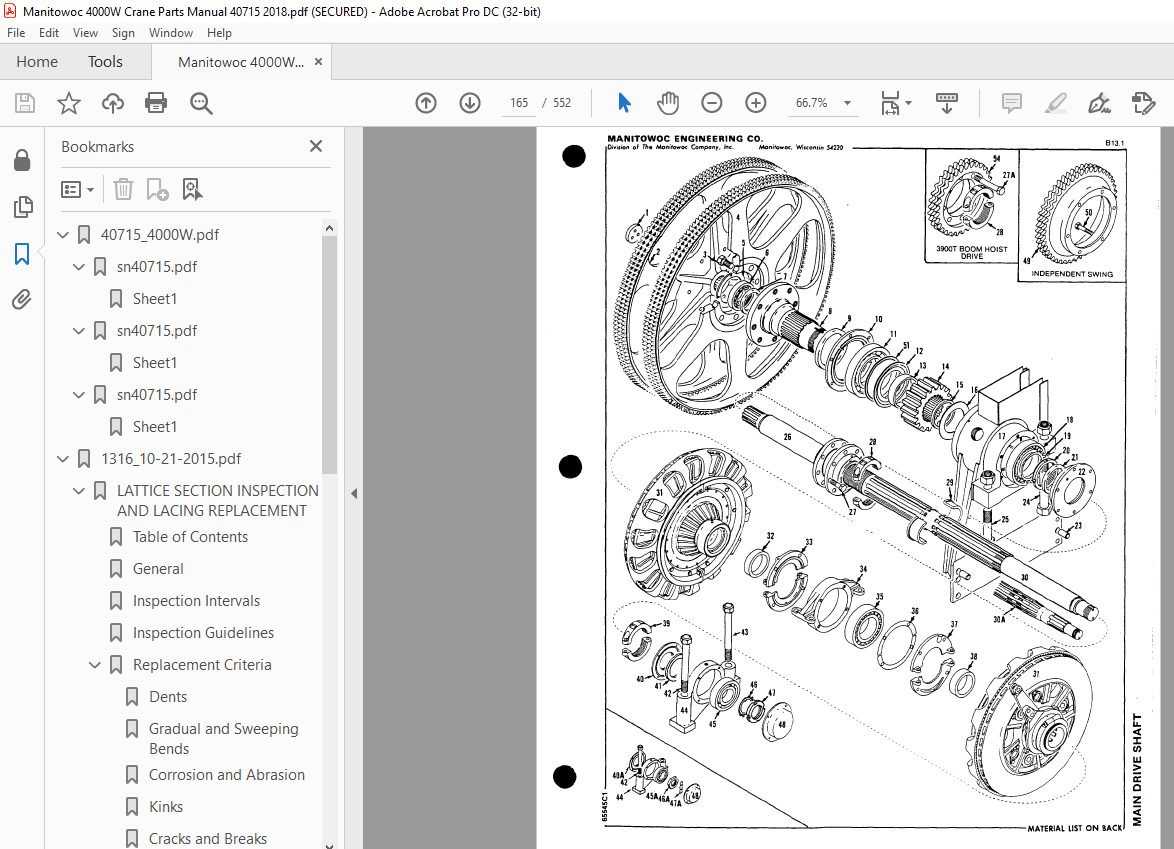Open the Kinks bookmark

pos(165,807)
